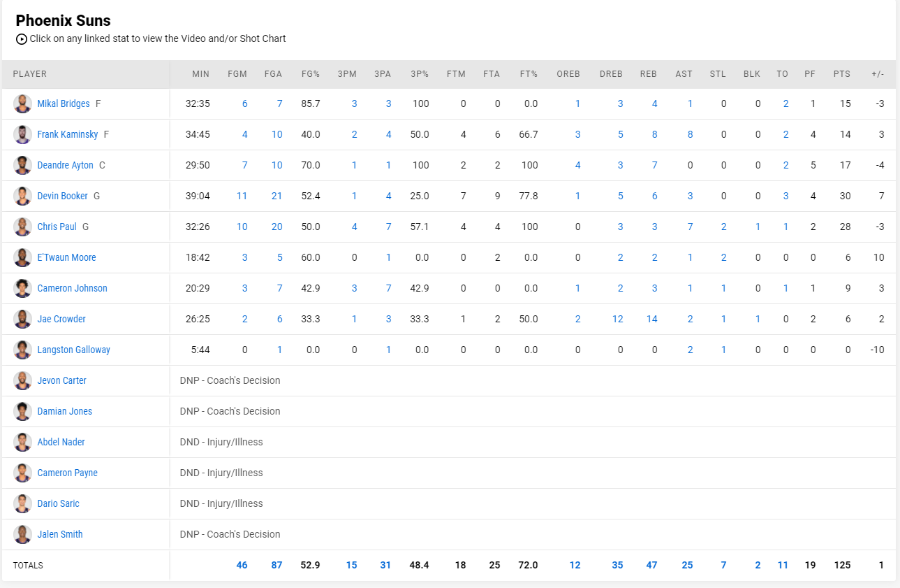Click Damian Jones' headshot
Screen dimensions: 900x588
[22, 411]
